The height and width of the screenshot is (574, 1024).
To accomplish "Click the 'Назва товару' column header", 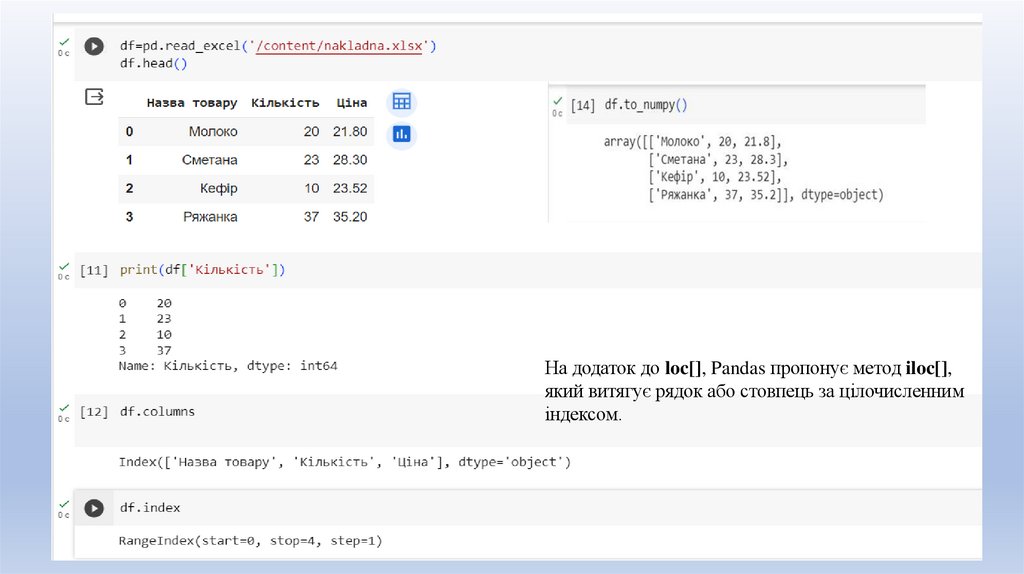I will pos(191,103).
